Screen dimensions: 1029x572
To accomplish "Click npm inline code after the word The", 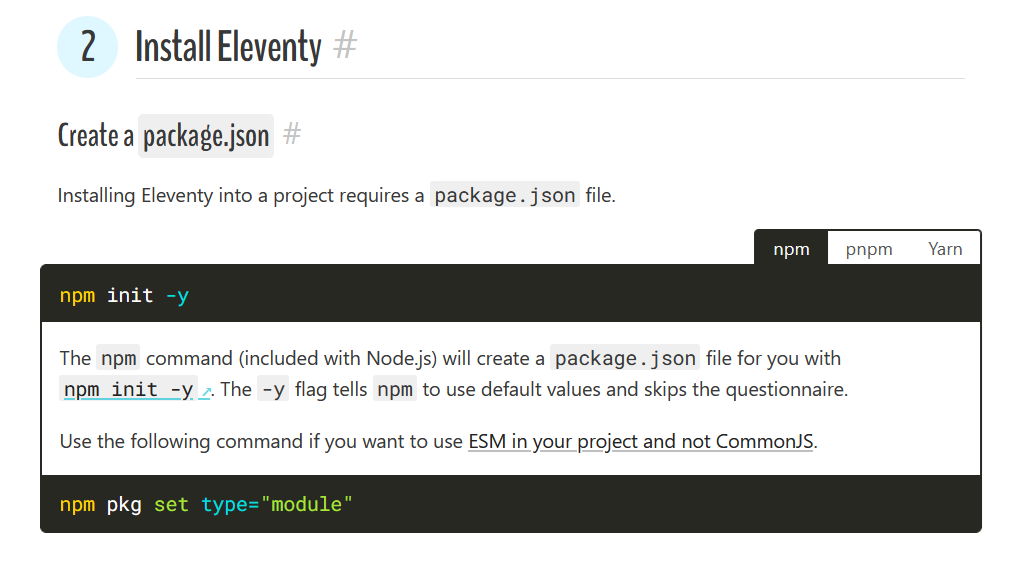I will pyautogui.click(x=118, y=358).
